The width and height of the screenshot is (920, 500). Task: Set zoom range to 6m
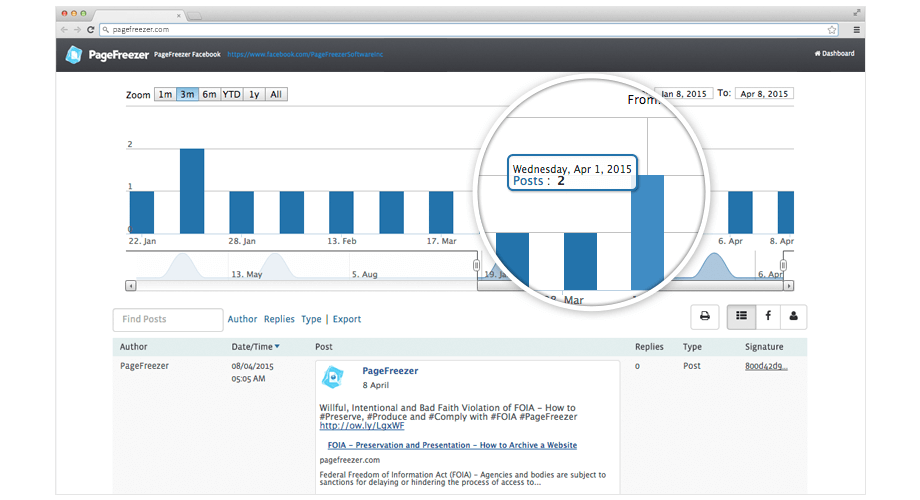209,94
